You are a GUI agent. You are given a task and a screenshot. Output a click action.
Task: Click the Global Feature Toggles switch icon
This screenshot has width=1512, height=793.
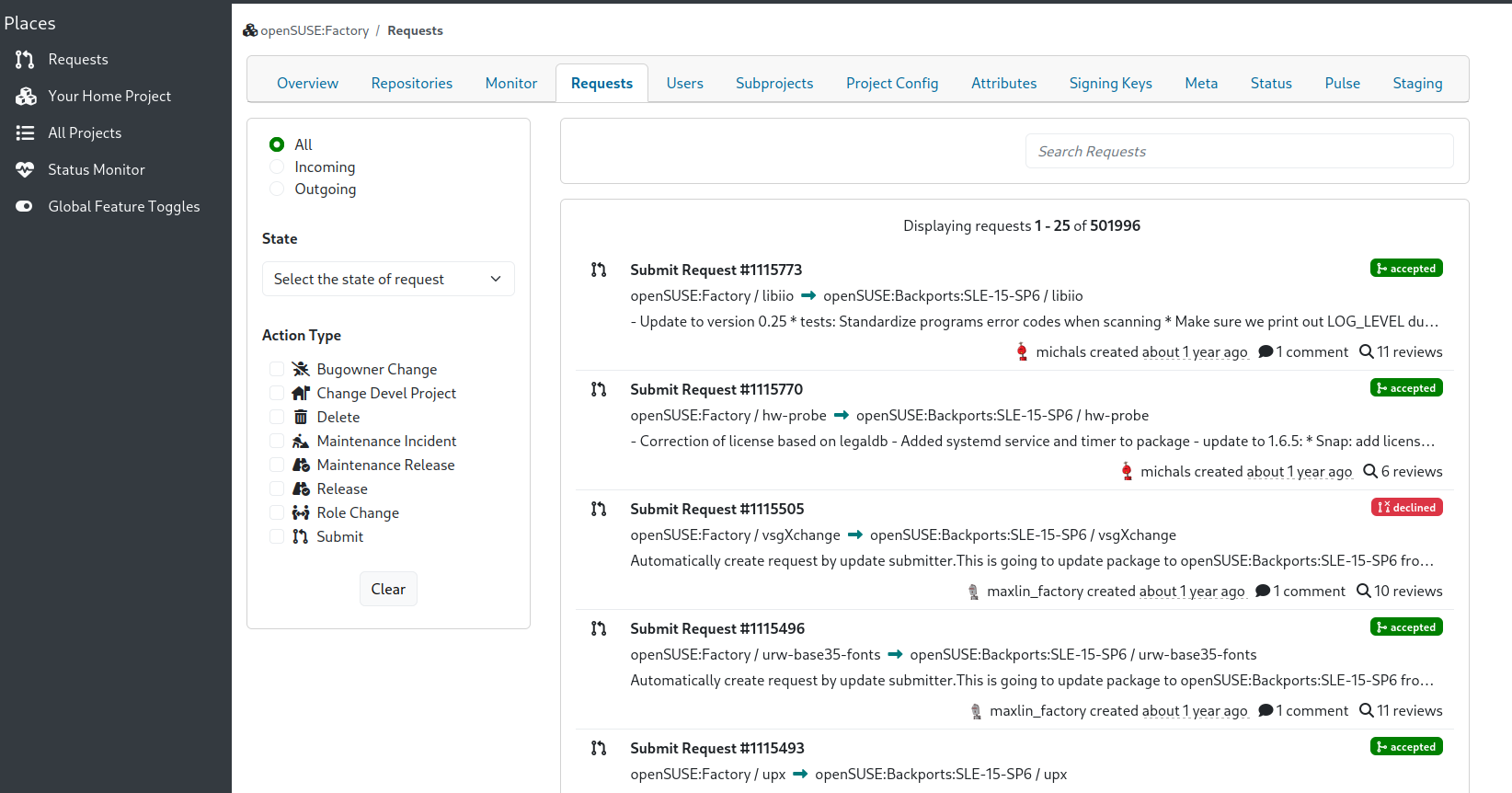25,207
